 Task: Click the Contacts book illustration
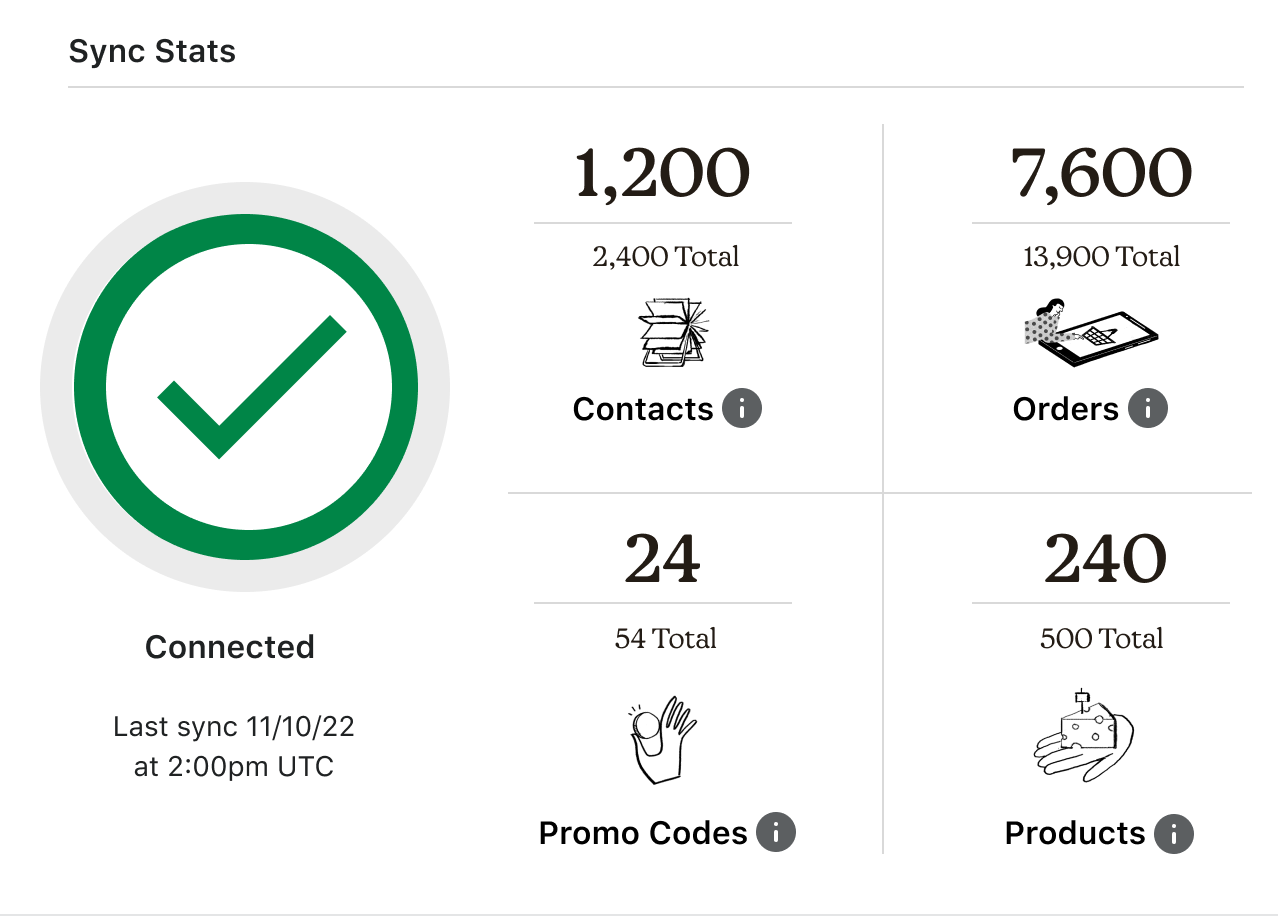coord(672,333)
